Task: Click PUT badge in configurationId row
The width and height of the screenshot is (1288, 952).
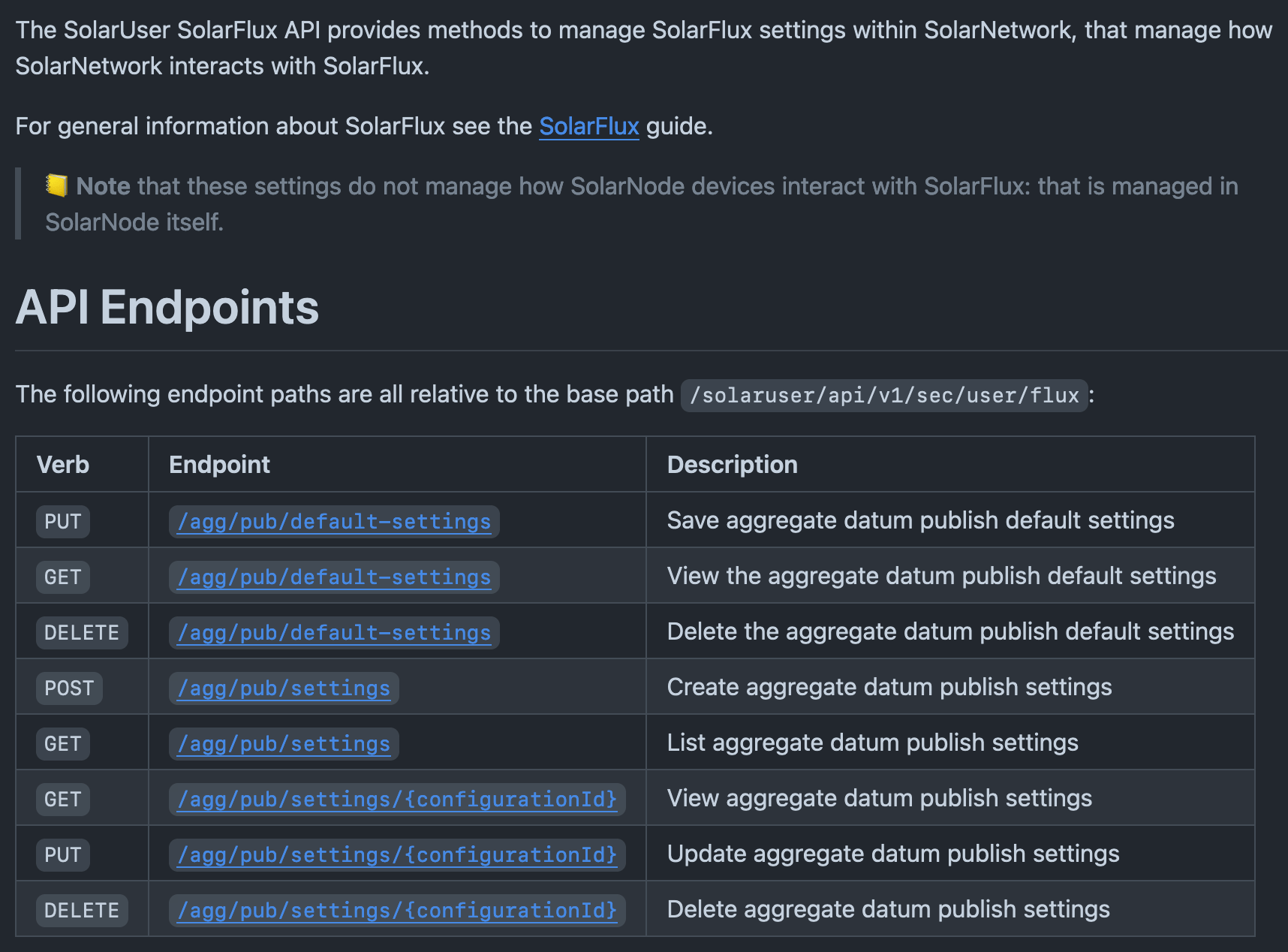Action: pyautogui.click(x=63, y=855)
